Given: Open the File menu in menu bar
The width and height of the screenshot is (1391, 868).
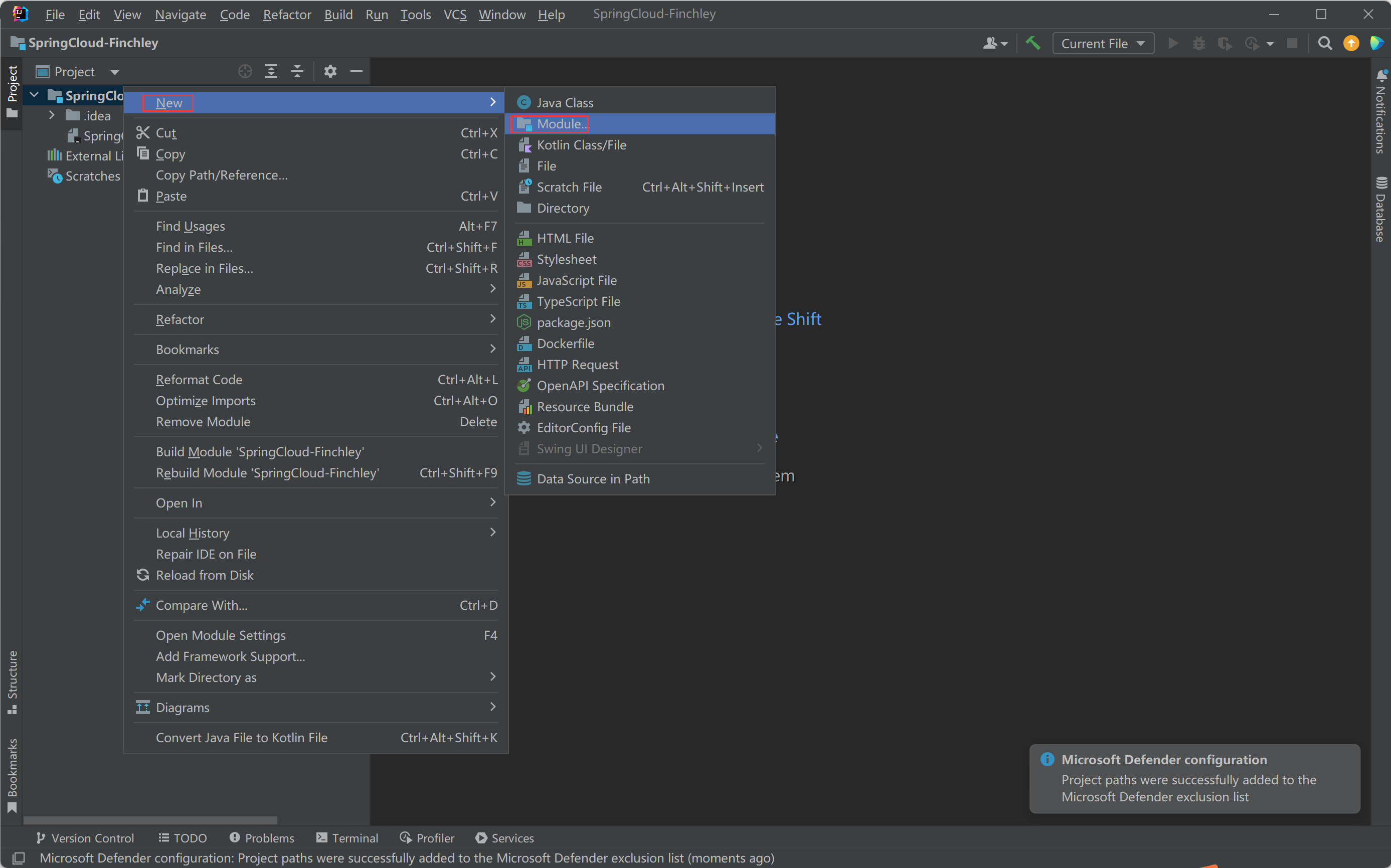Looking at the screenshot, I should 55,15.
